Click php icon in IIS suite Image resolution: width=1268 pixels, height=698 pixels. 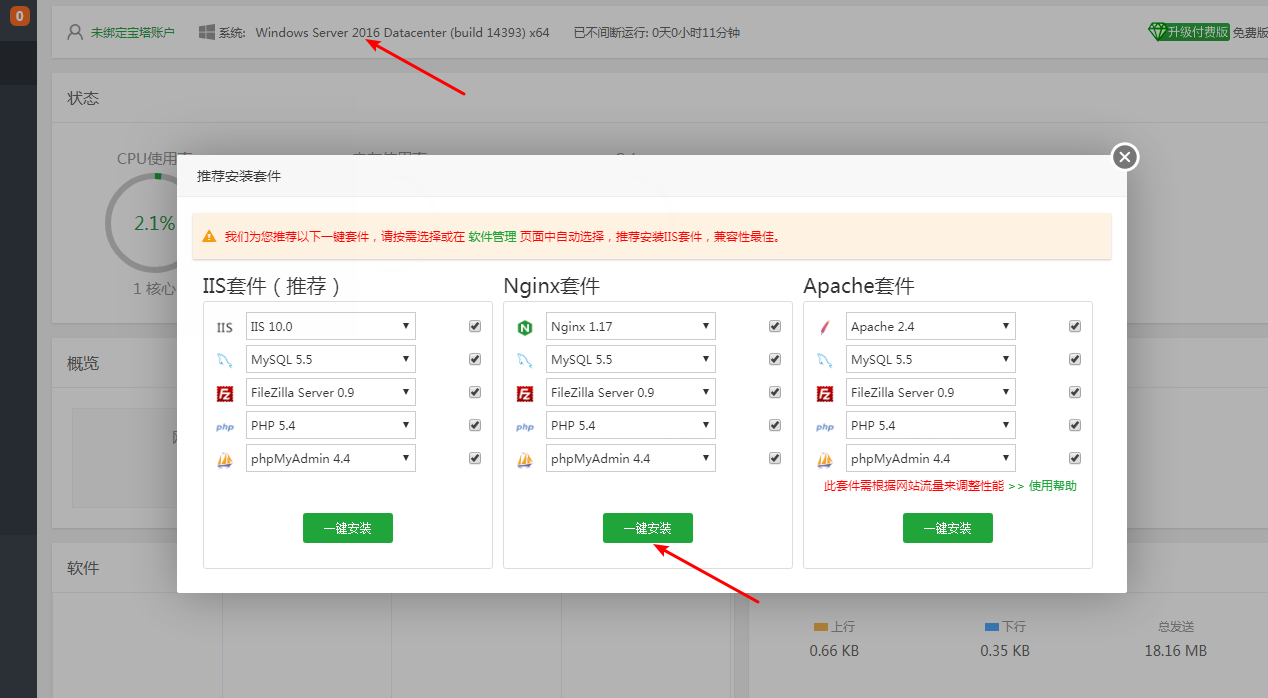[x=225, y=427]
